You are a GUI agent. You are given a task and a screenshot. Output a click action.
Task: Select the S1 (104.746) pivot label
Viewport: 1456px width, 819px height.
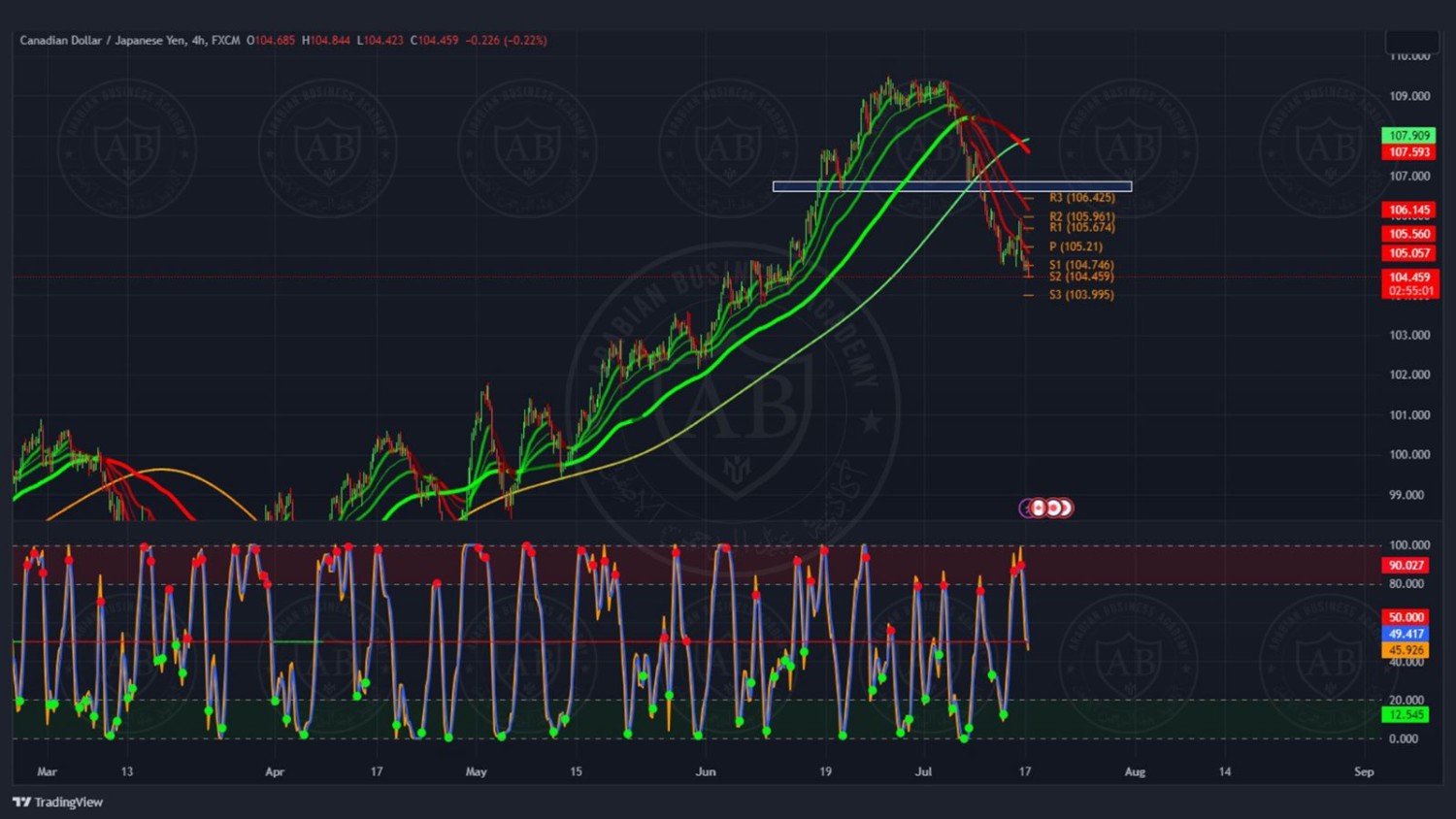coord(1081,265)
